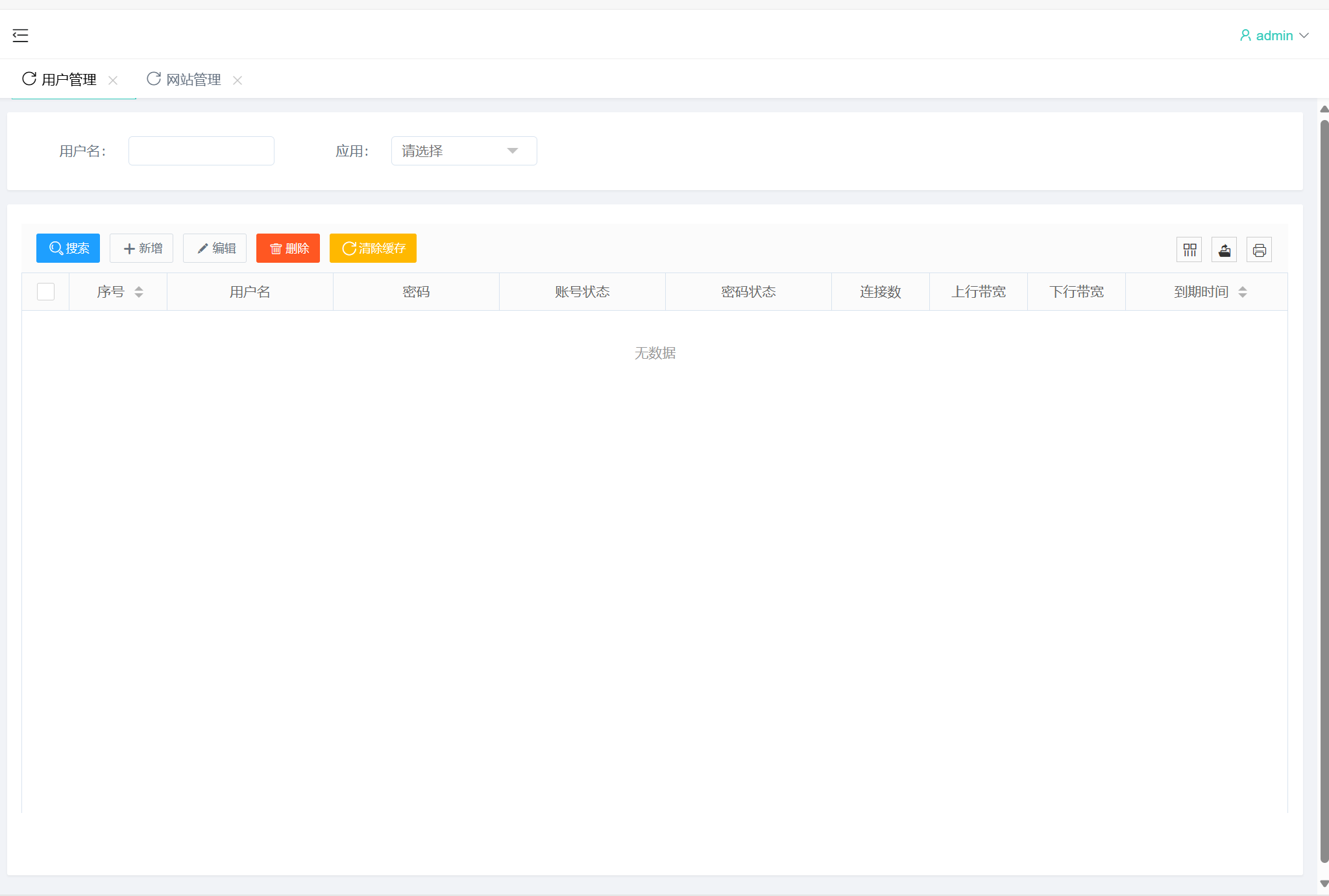Click the vertical scrollbar thumb
The image size is (1329, 896).
click(x=1324, y=491)
